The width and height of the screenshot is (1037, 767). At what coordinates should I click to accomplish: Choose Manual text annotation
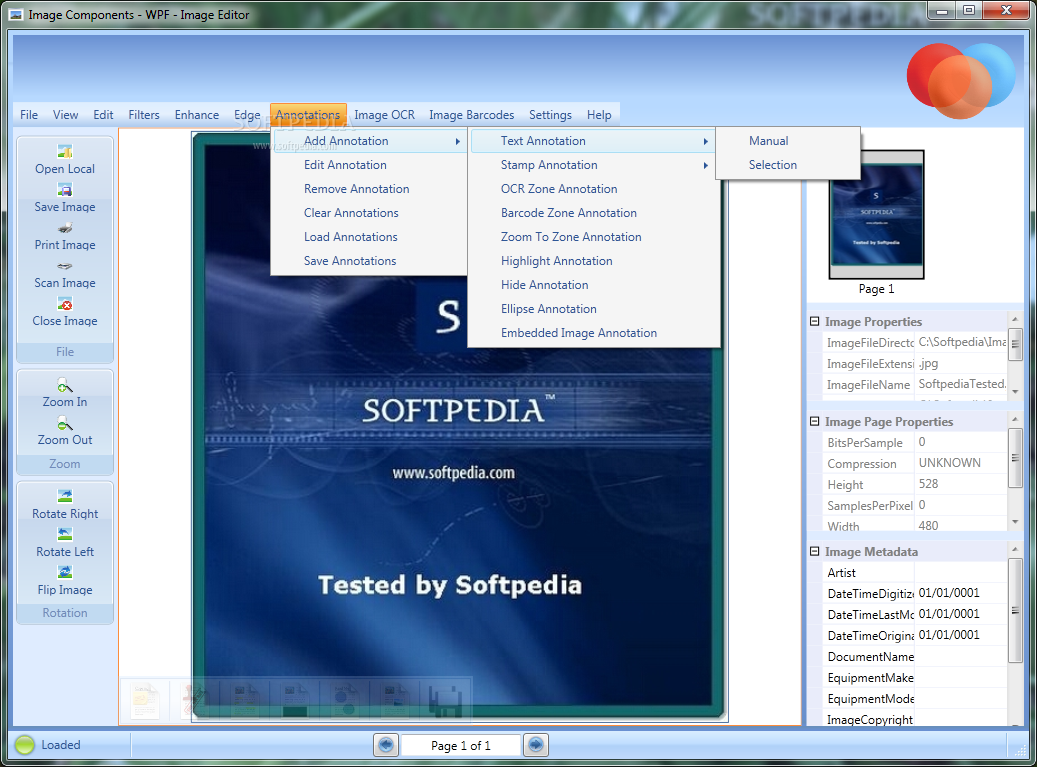[x=788, y=141]
